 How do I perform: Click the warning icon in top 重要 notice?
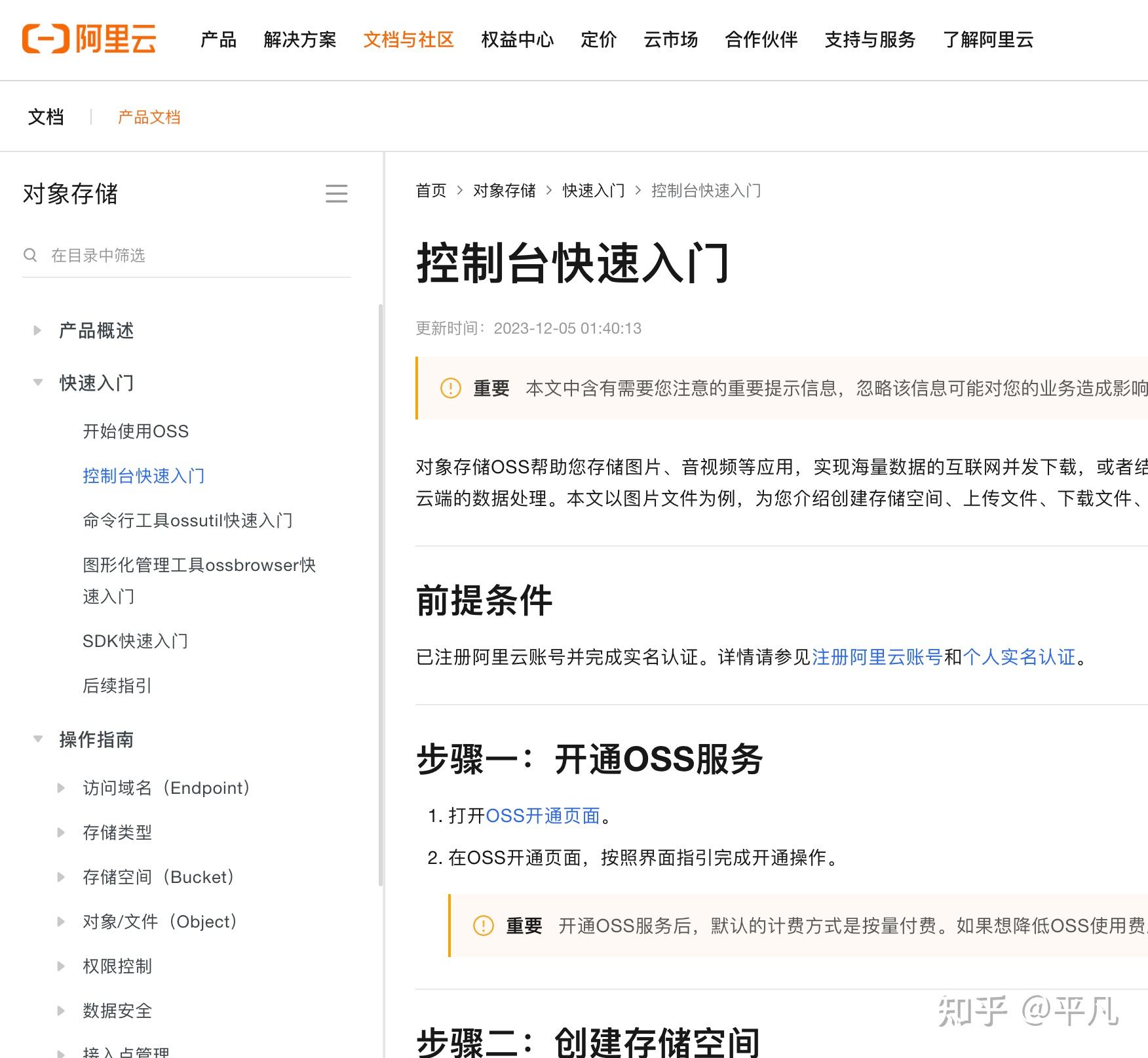point(451,388)
